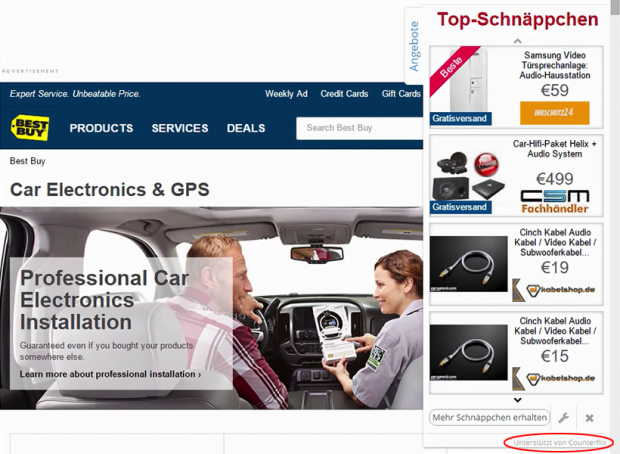Click the Top-Schnäppchen panel title
Viewport: 620px width, 454px height.
point(518,19)
